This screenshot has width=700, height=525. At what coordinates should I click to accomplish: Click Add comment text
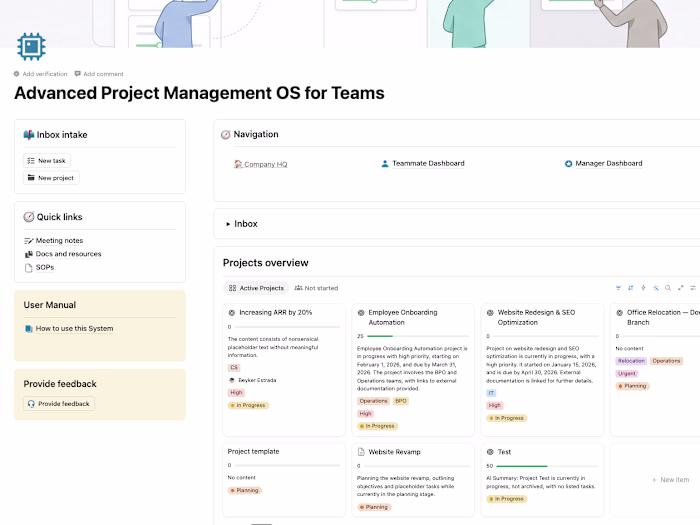[x=103, y=74]
